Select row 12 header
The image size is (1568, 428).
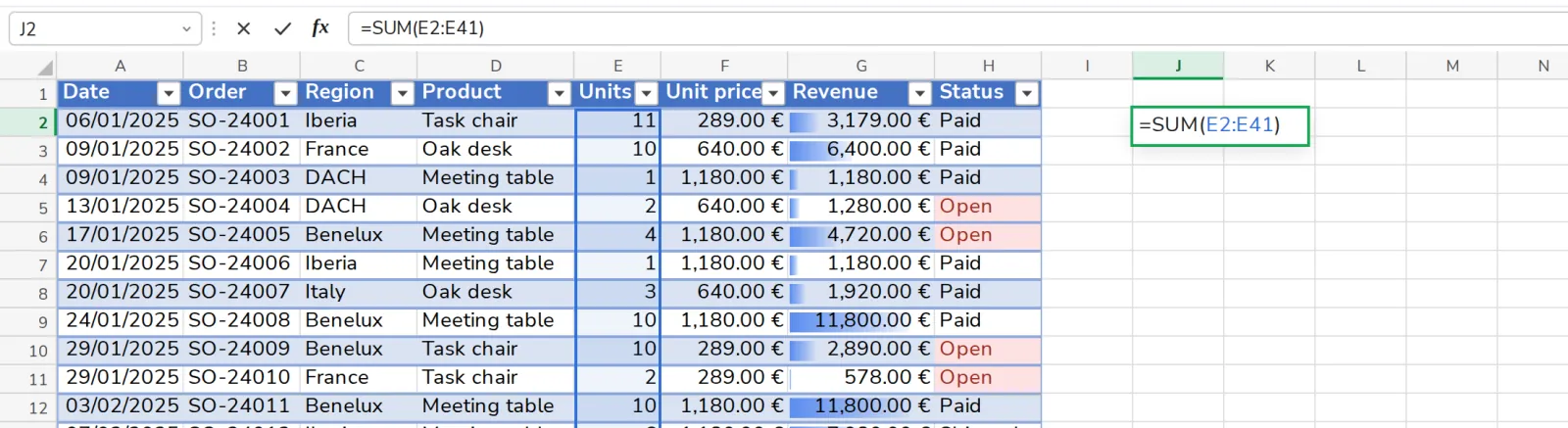[28, 407]
